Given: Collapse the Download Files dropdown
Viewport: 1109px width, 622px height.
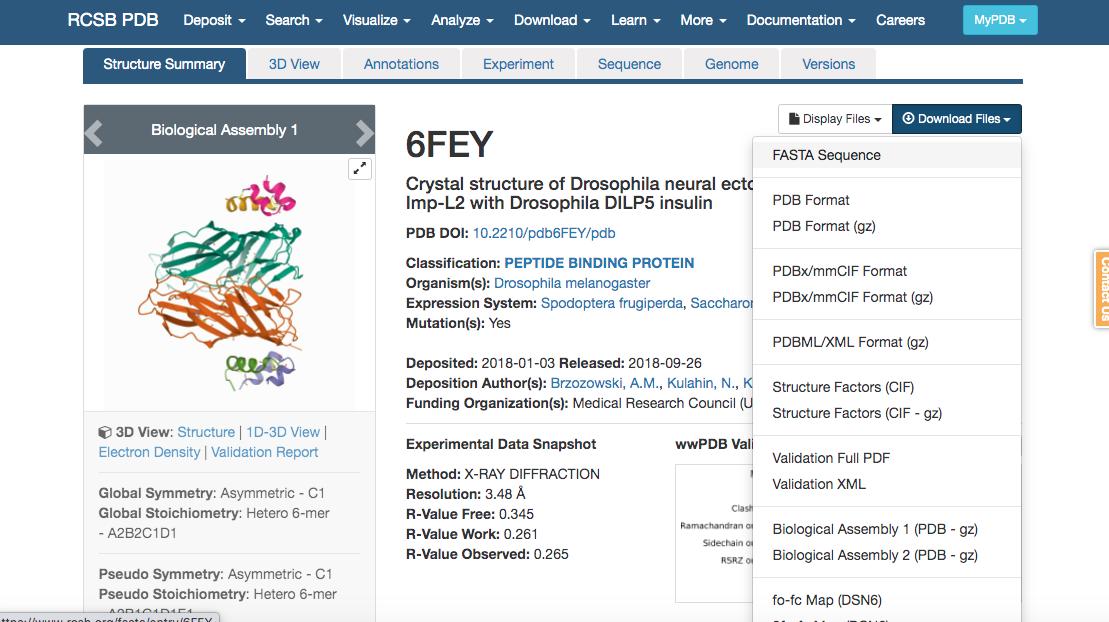Looking at the screenshot, I should [x=956, y=119].
